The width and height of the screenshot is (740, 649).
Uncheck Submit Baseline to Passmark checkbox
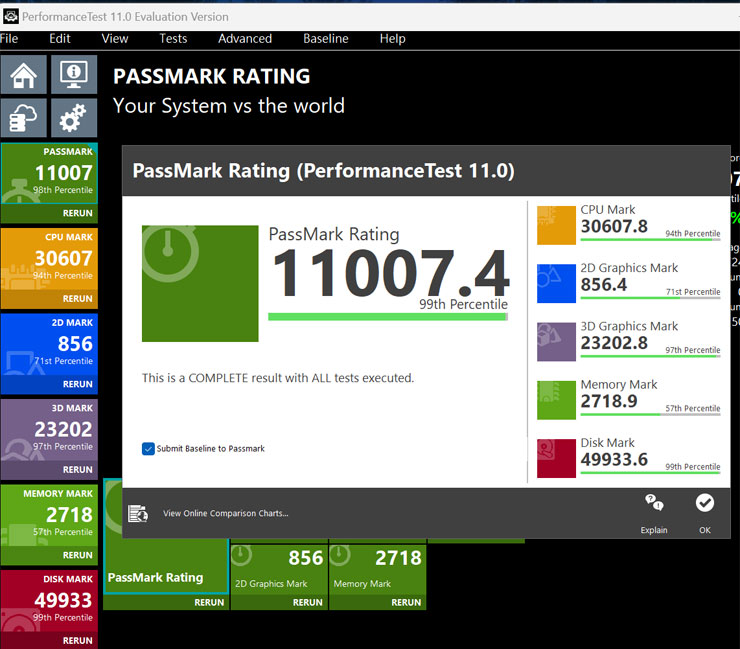point(148,449)
